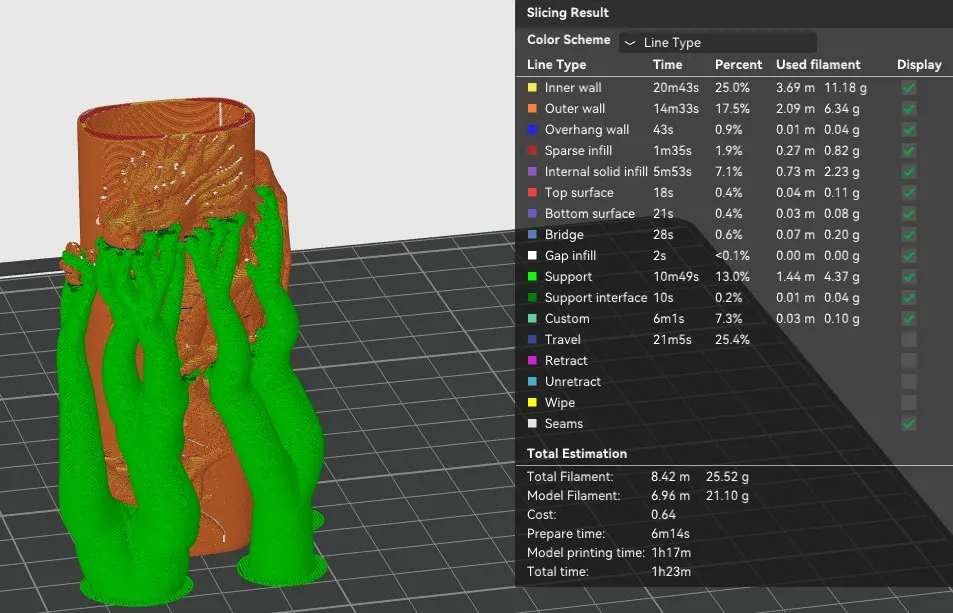Toggle Outer wall display checkbox
Screen dimensions: 953x613
point(909,109)
